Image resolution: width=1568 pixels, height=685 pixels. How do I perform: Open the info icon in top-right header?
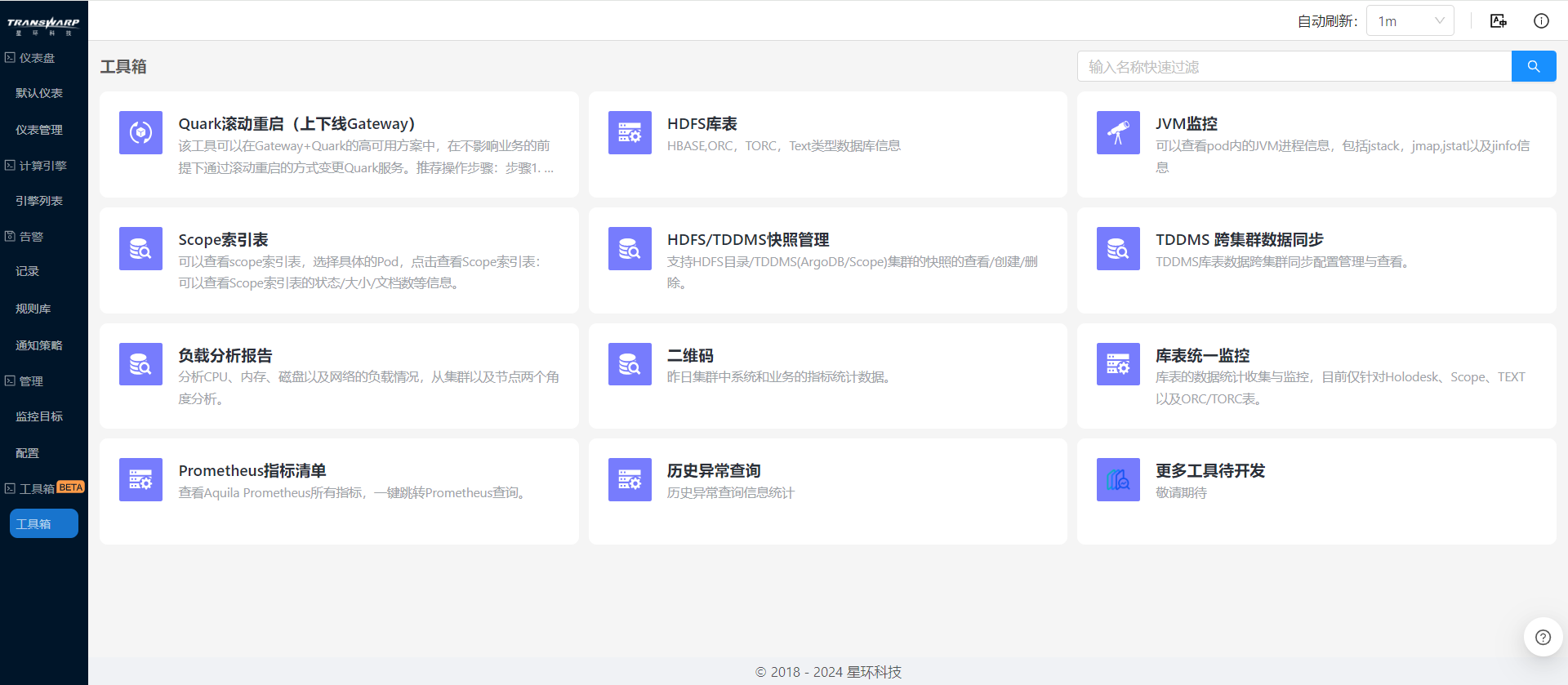(1541, 21)
